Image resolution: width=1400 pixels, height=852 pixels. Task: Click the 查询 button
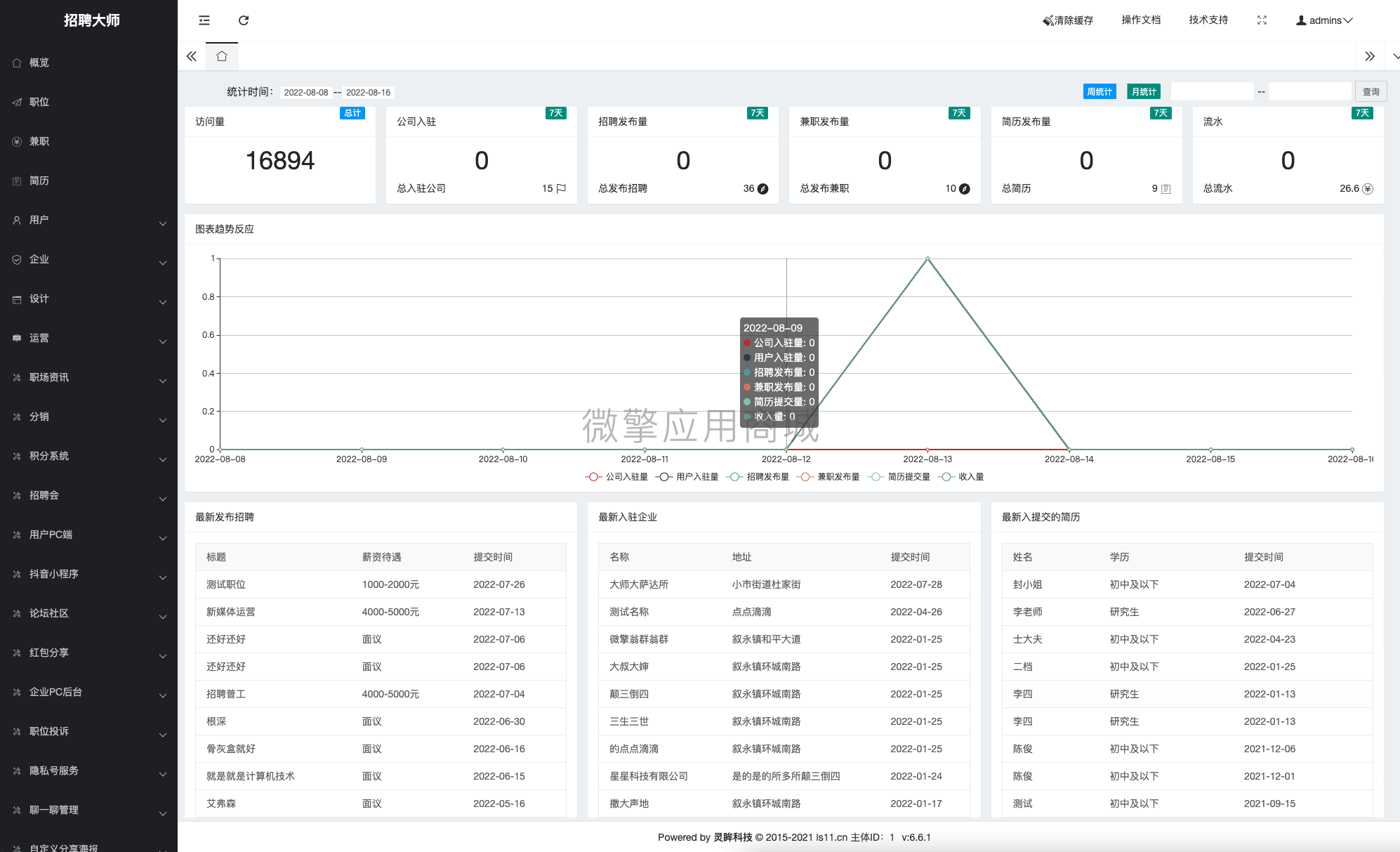pos(1371,91)
